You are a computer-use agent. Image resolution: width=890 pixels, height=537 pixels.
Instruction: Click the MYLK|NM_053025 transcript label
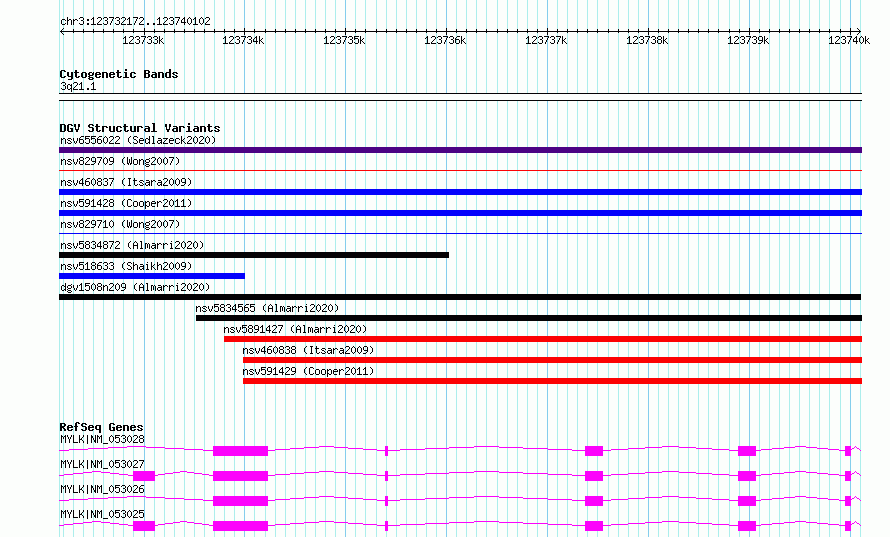click(x=102, y=514)
